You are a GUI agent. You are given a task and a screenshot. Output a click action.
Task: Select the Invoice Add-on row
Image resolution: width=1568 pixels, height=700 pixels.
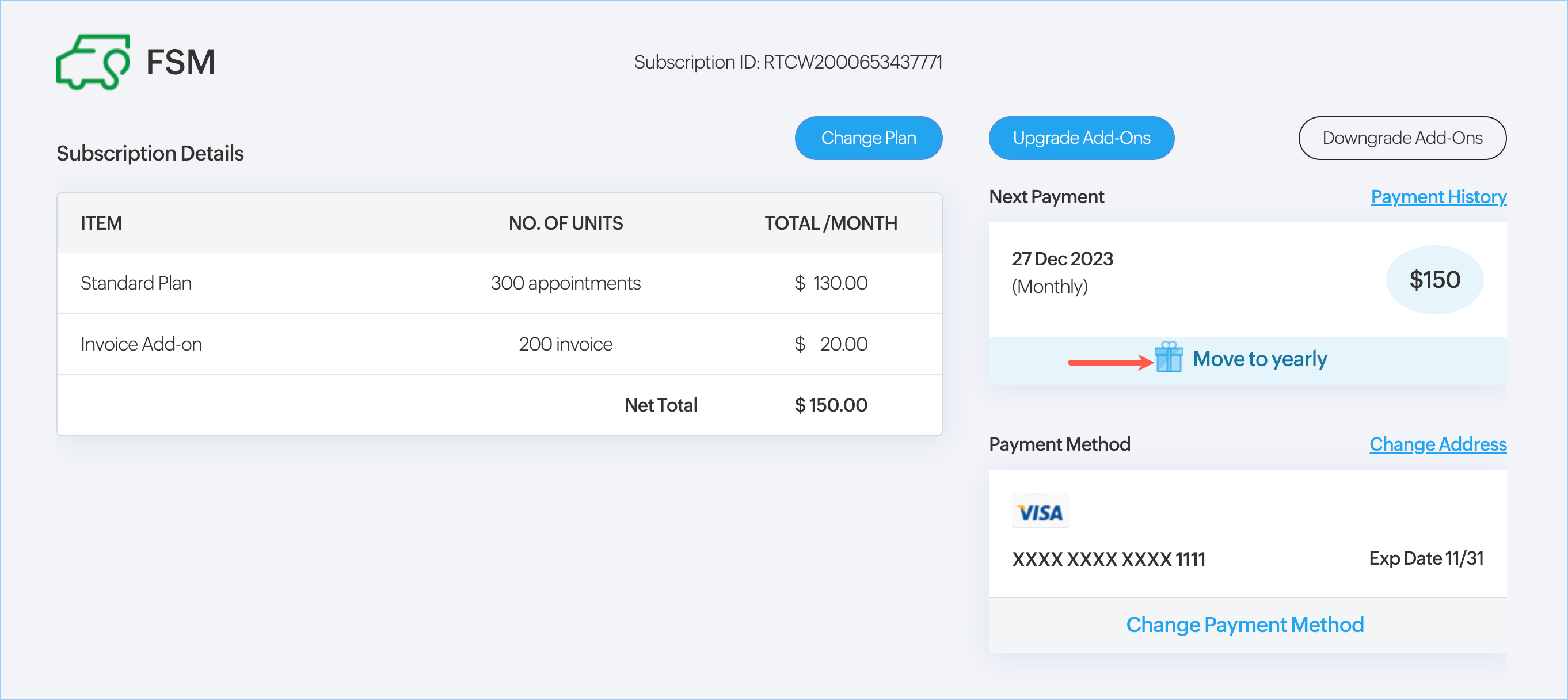(x=140, y=344)
